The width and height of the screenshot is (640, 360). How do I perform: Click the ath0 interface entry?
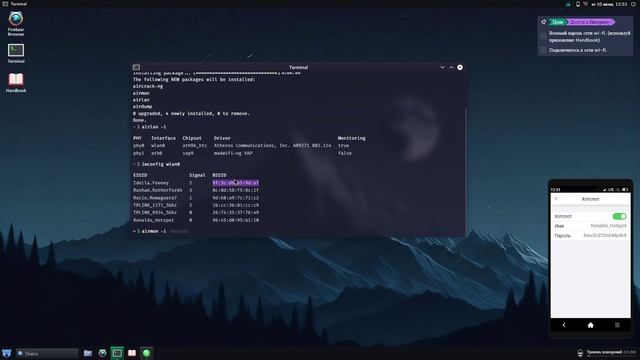[157, 153]
